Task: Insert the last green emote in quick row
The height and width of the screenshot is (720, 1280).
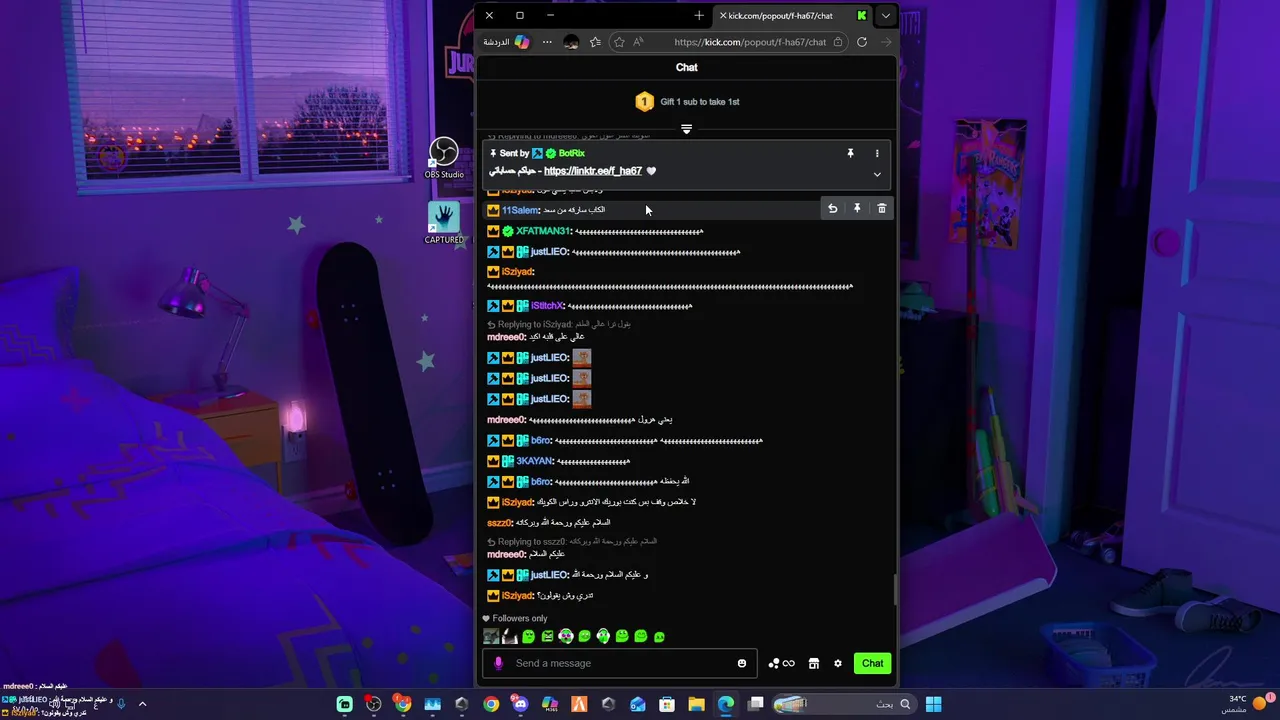Action: coord(659,636)
